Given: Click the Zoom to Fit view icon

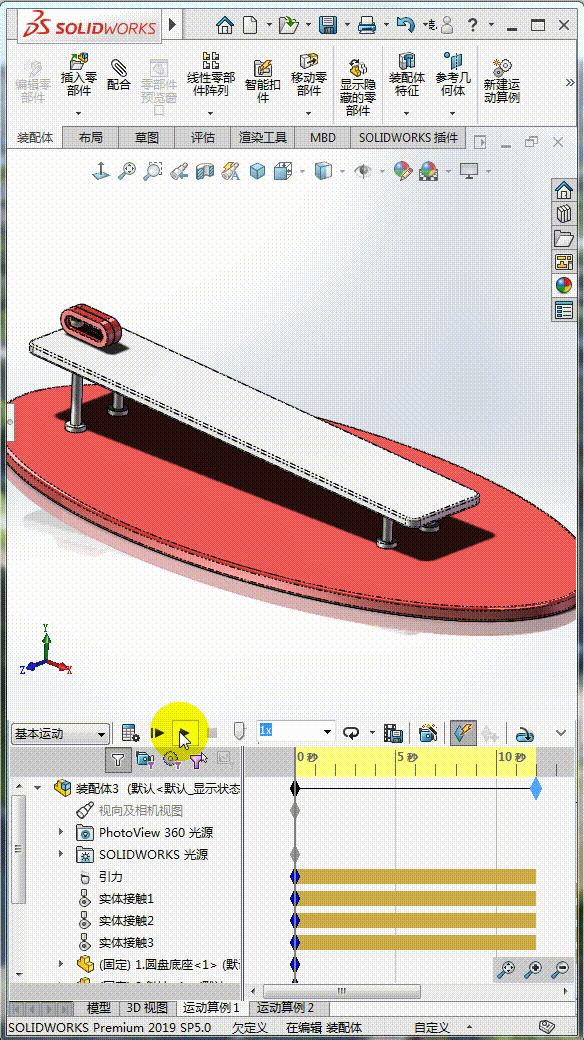Looking at the screenshot, I should pyautogui.click(x=127, y=171).
